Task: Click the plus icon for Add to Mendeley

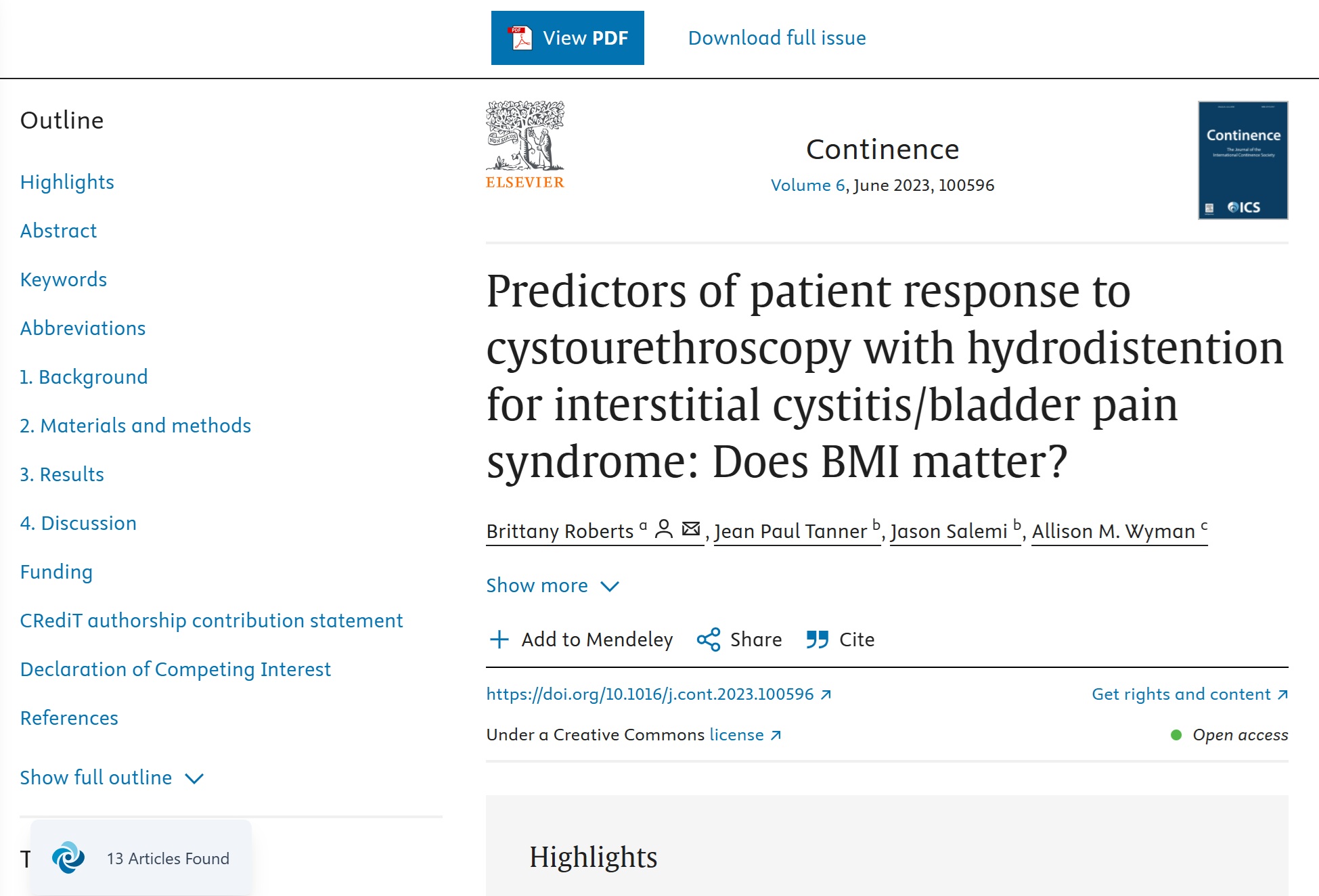Action: point(499,640)
